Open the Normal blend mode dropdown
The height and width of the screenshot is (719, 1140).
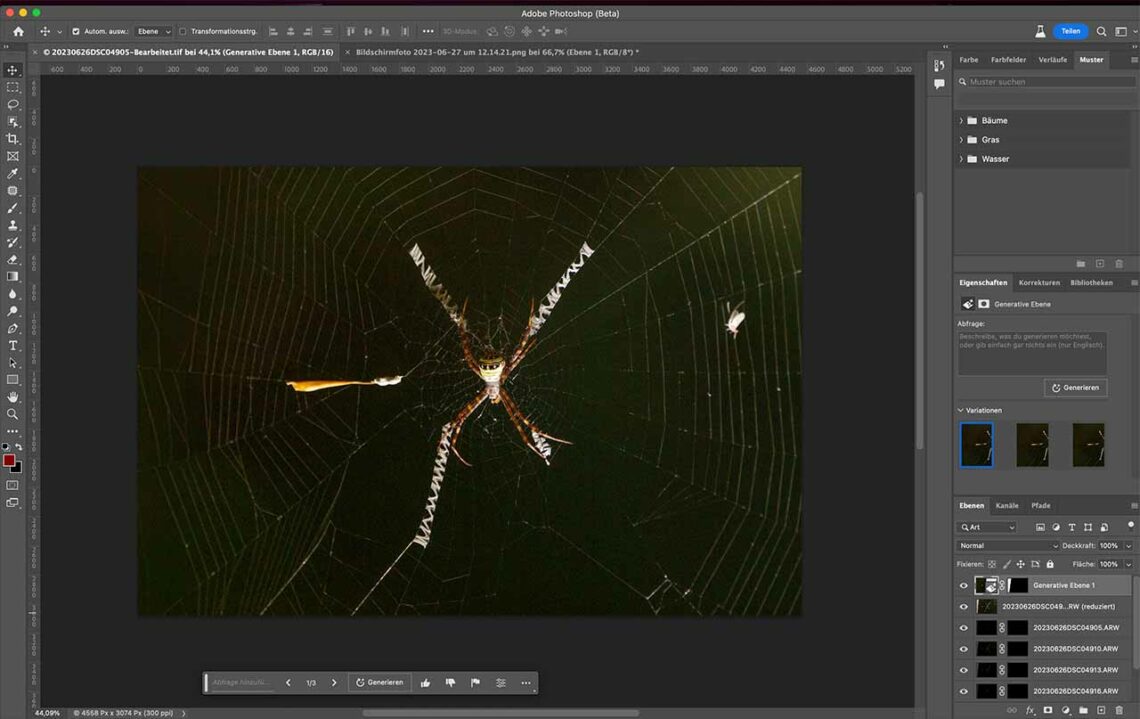click(1007, 546)
